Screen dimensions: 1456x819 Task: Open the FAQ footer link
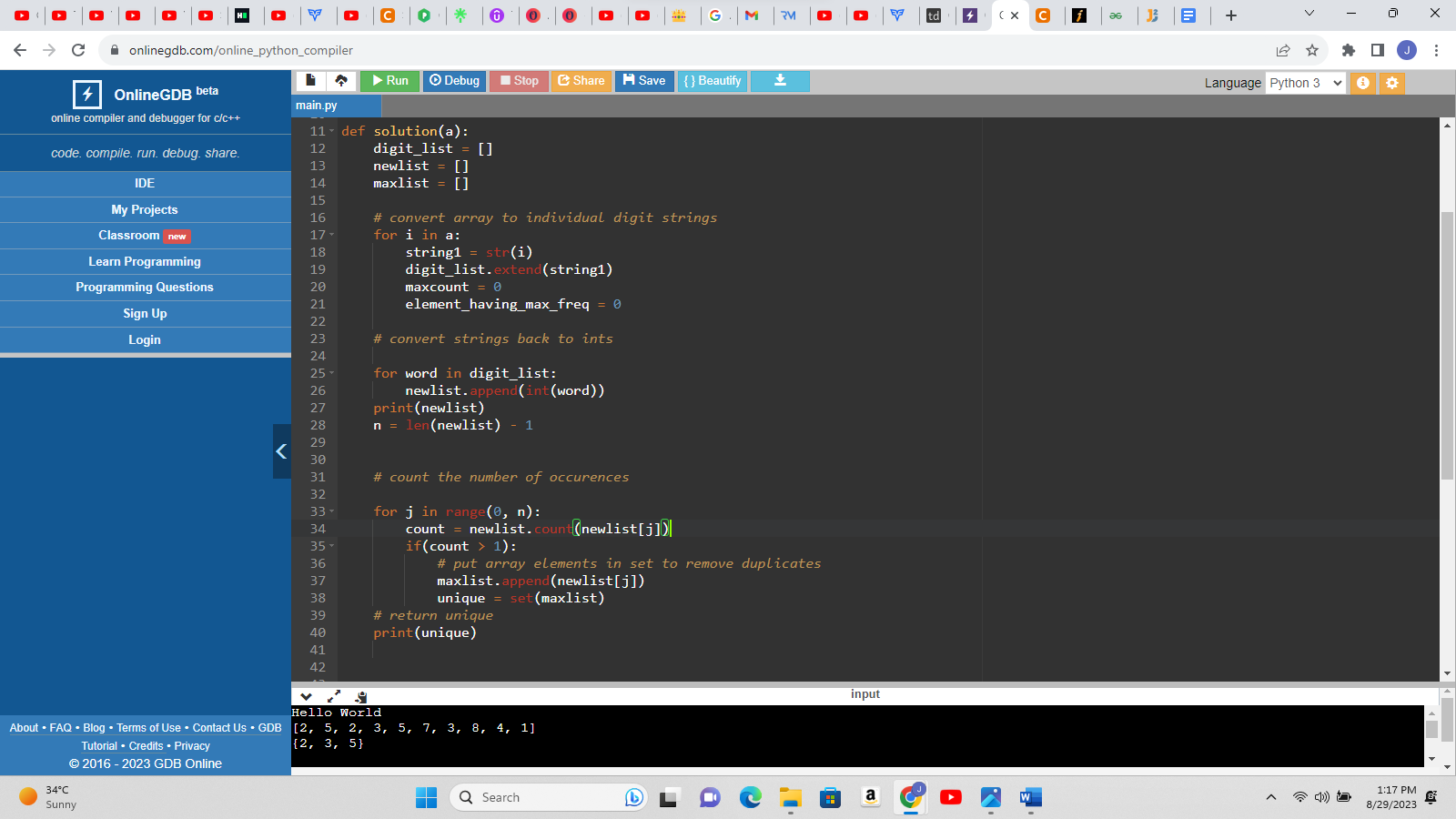click(61, 728)
